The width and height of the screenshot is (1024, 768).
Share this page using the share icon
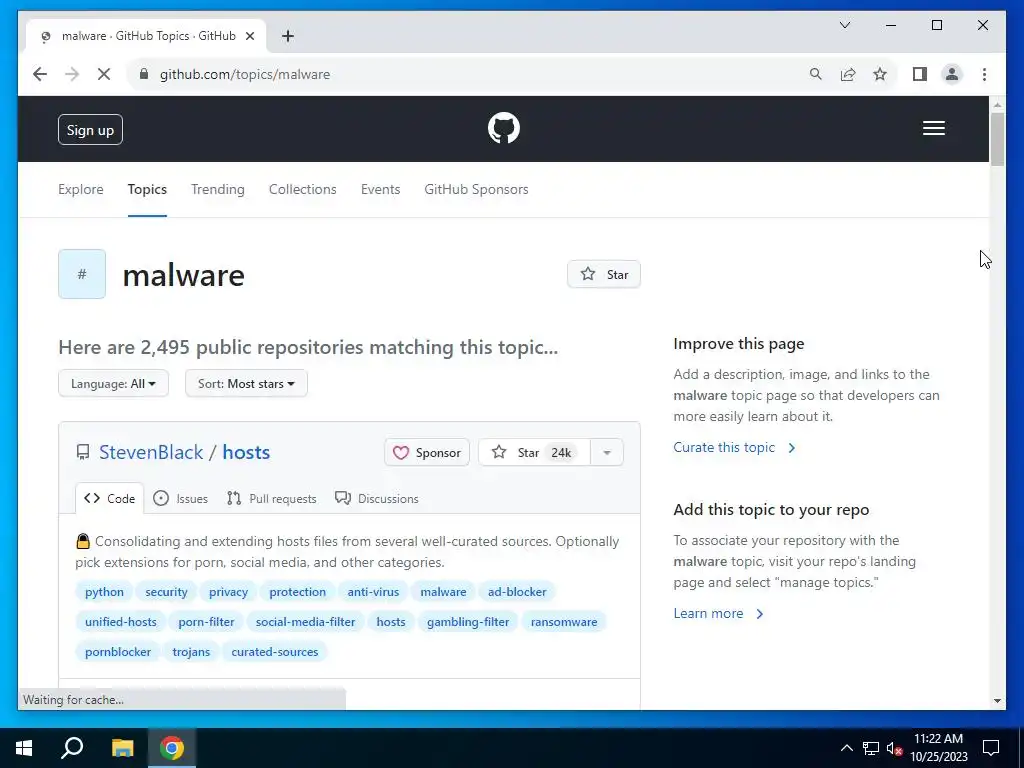click(x=848, y=74)
